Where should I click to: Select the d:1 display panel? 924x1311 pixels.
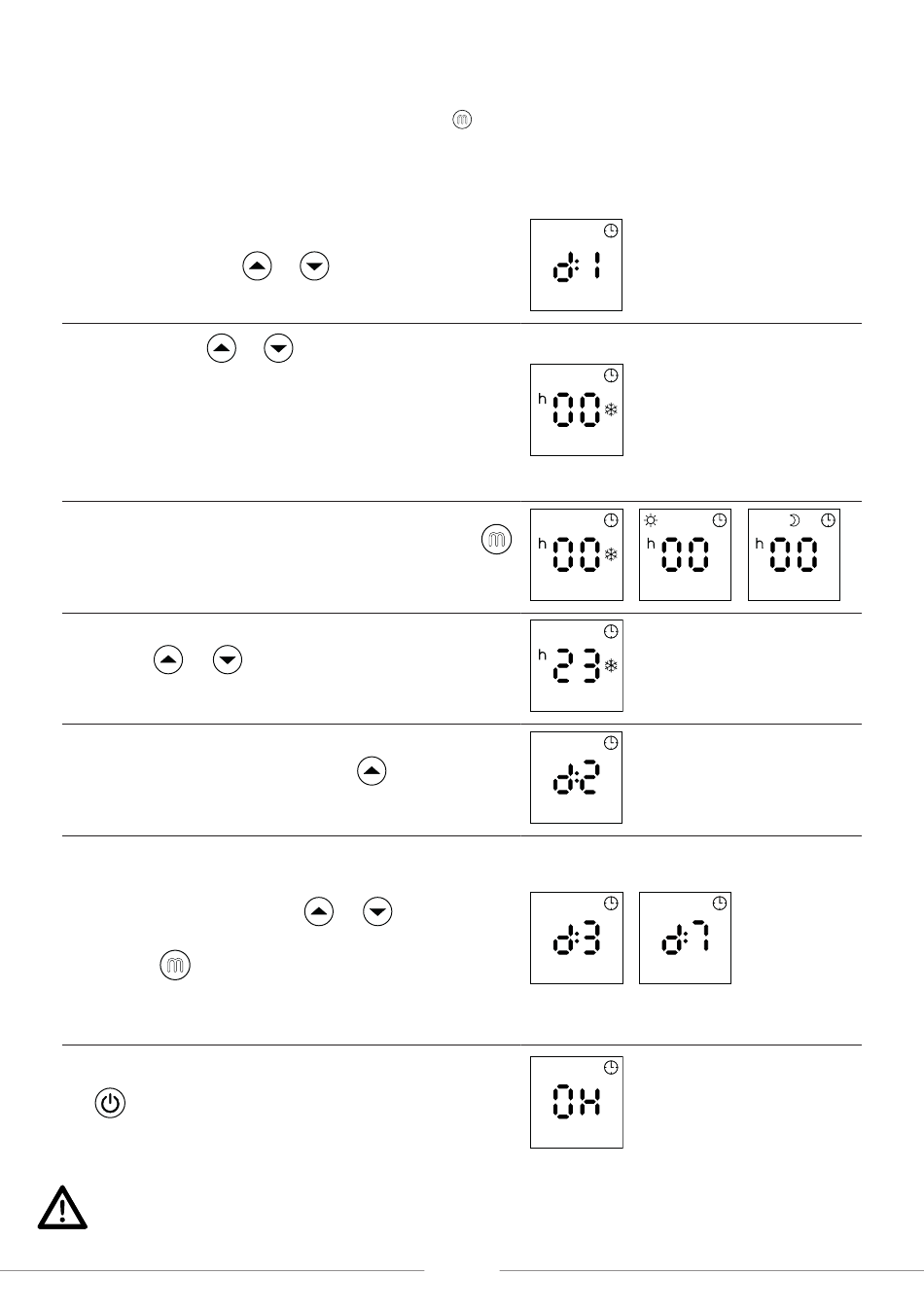tap(576, 265)
